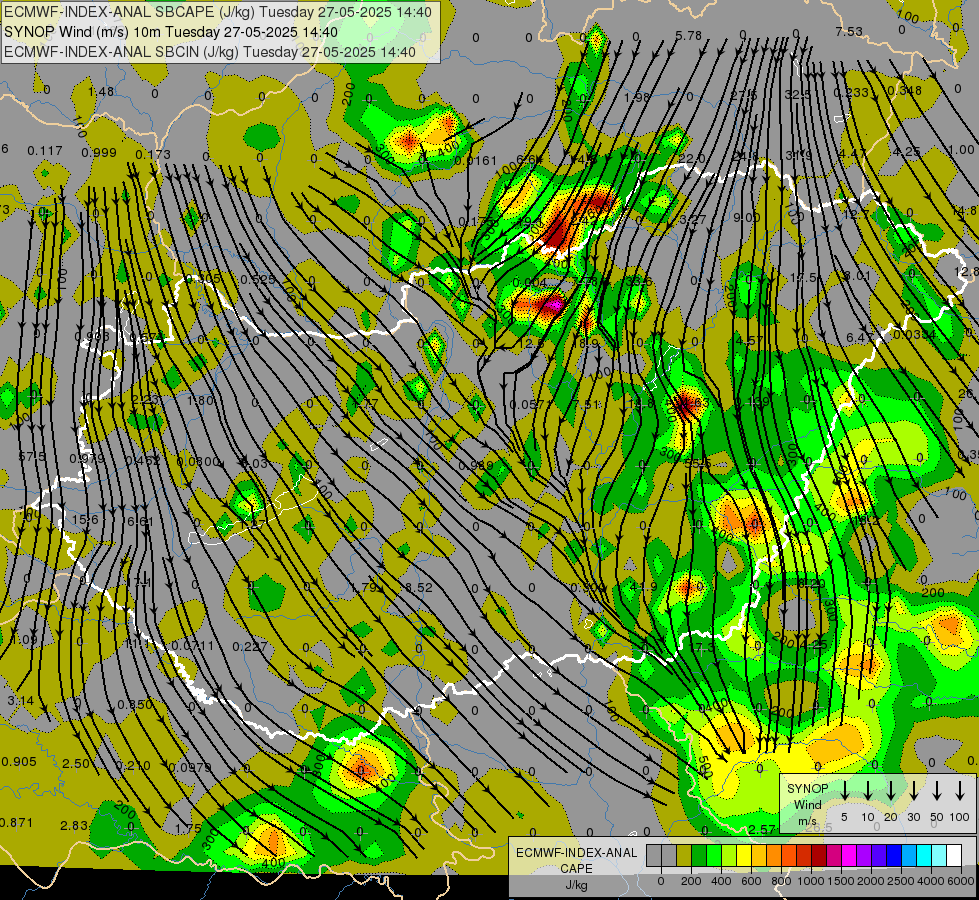Click the 'CAPE' legend label
979x900 pixels.
576,869
